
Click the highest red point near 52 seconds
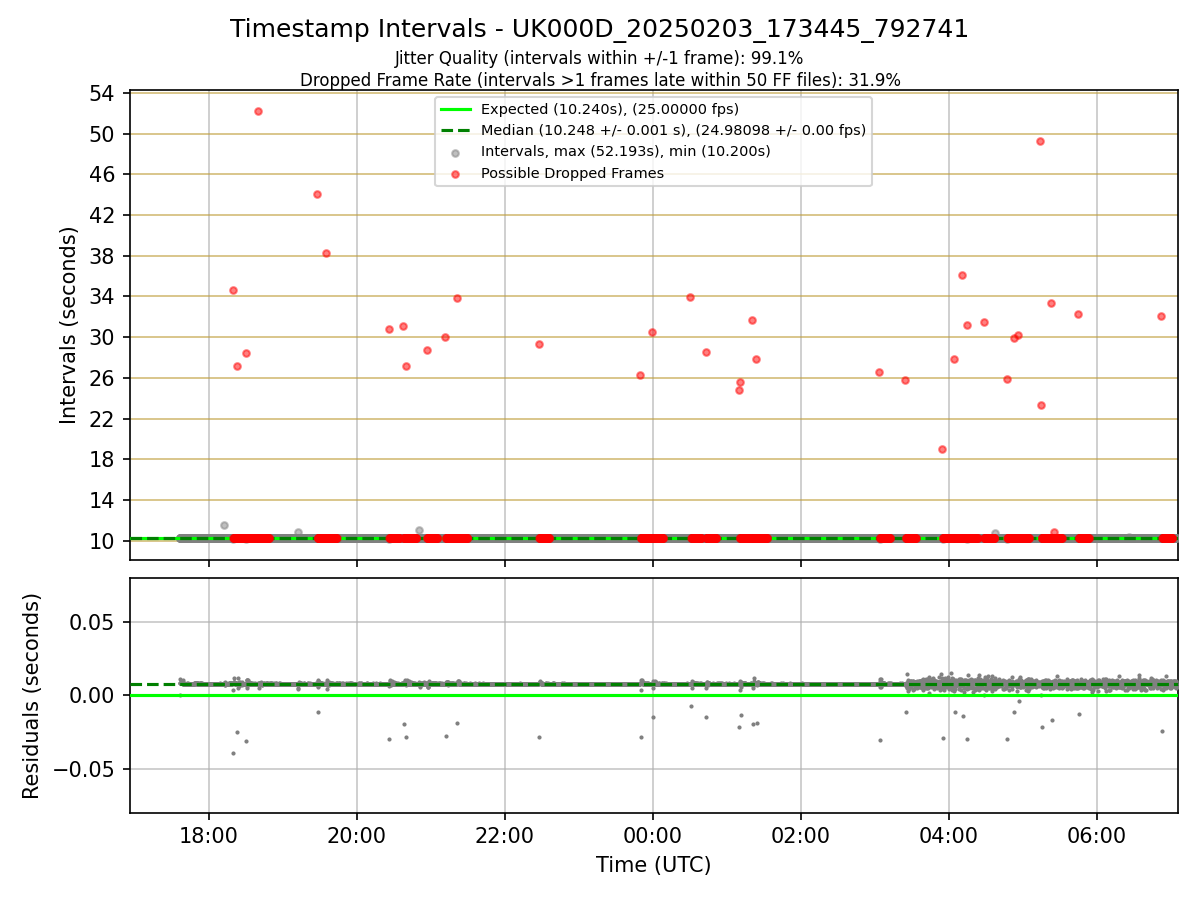click(x=258, y=111)
